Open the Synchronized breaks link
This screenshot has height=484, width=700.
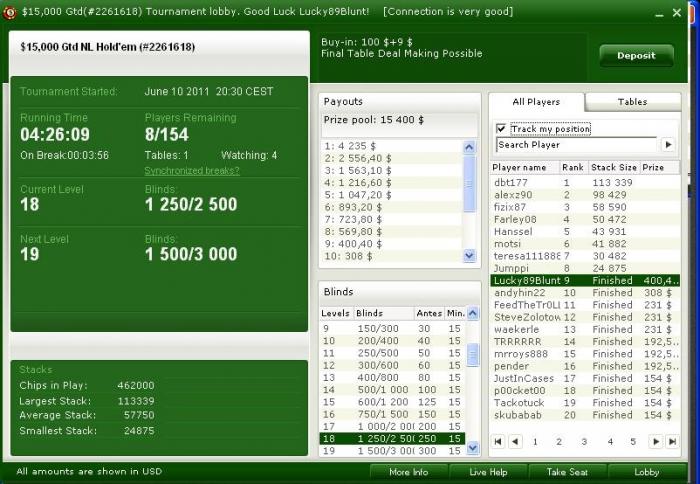pyautogui.click(x=192, y=171)
